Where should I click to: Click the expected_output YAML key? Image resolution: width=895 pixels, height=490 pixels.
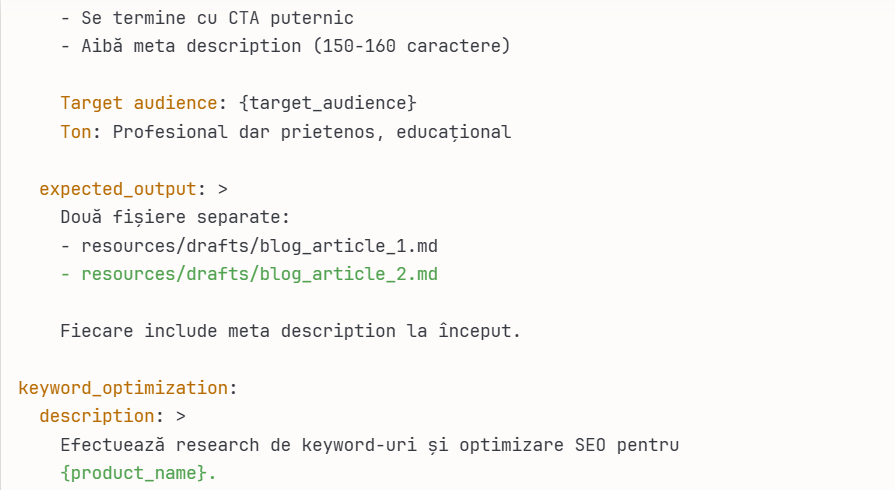pos(117,189)
